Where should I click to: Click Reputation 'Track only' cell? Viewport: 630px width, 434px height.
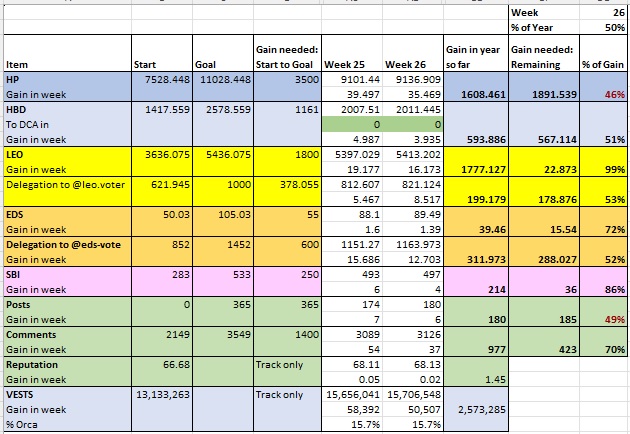tap(288, 364)
